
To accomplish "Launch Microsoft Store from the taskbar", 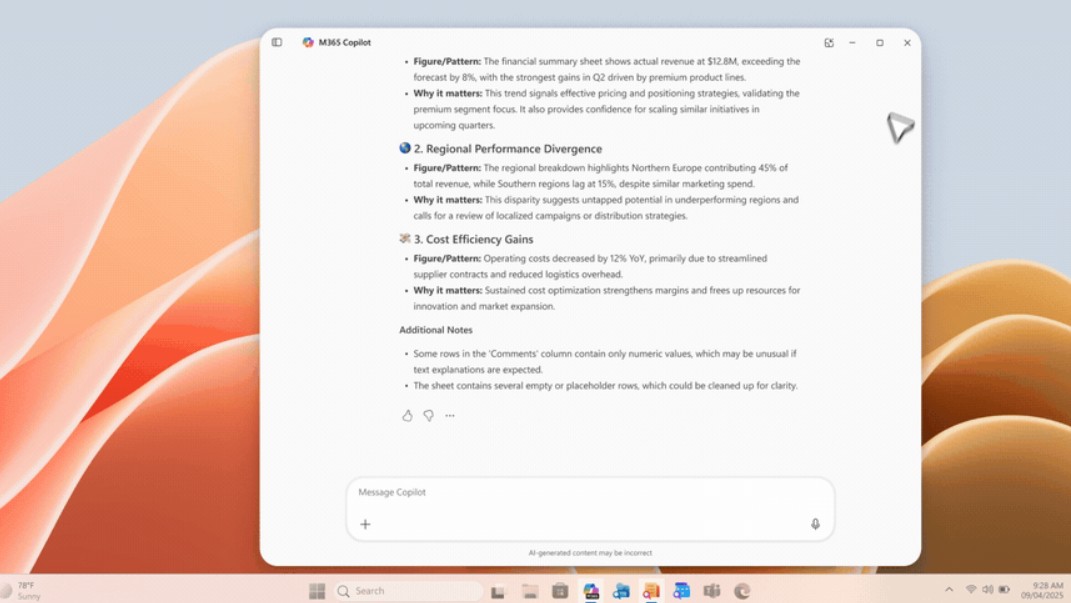I will click(560, 591).
